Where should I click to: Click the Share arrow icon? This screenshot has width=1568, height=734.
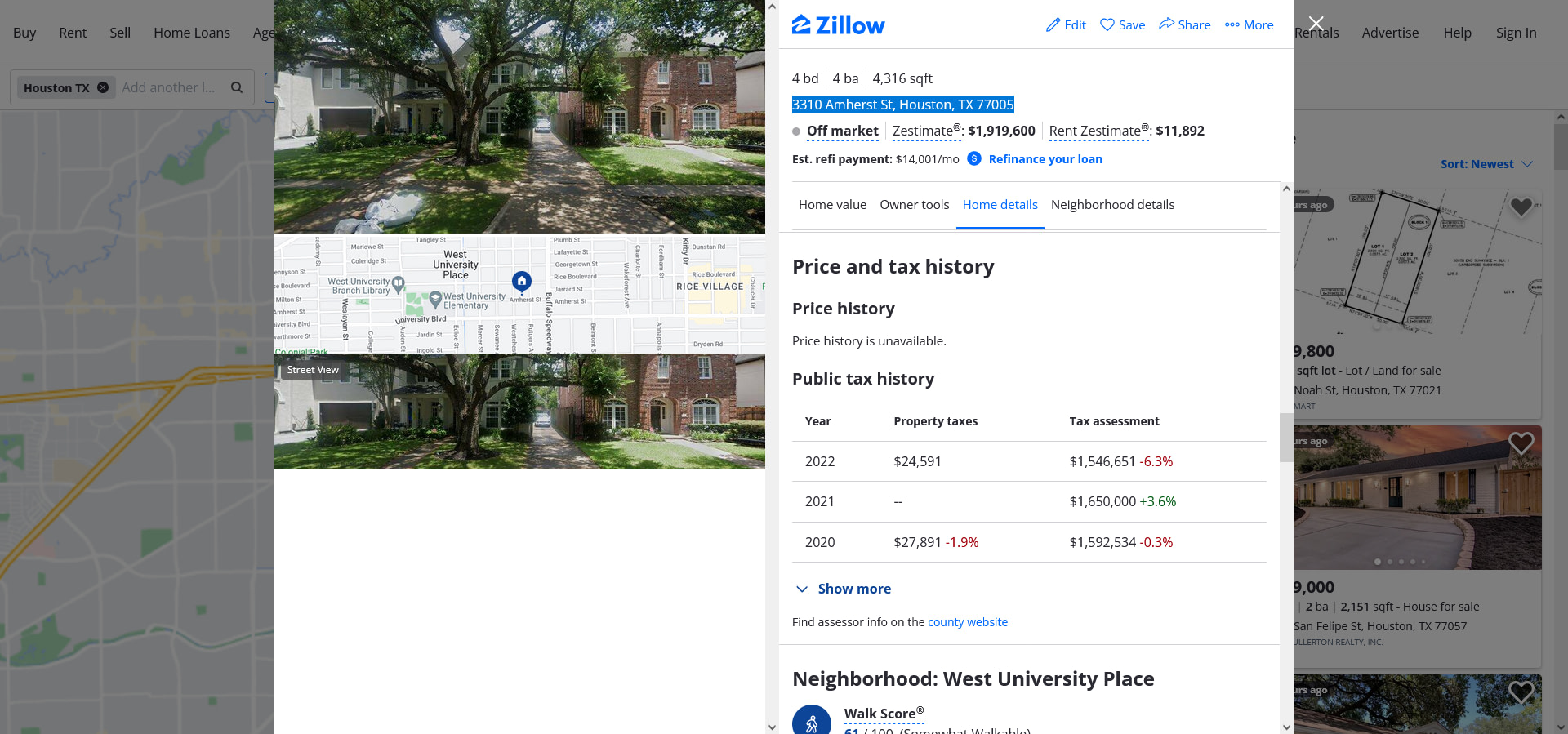click(x=1166, y=24)
